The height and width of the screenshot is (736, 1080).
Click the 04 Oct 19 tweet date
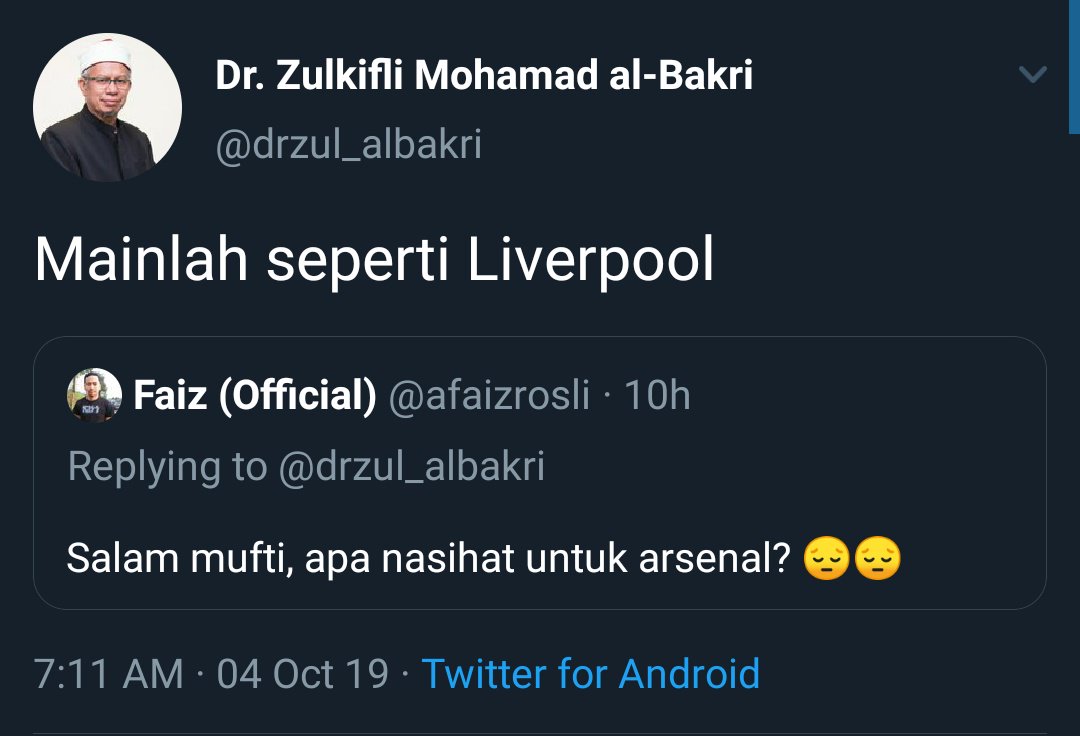point(302,674)
